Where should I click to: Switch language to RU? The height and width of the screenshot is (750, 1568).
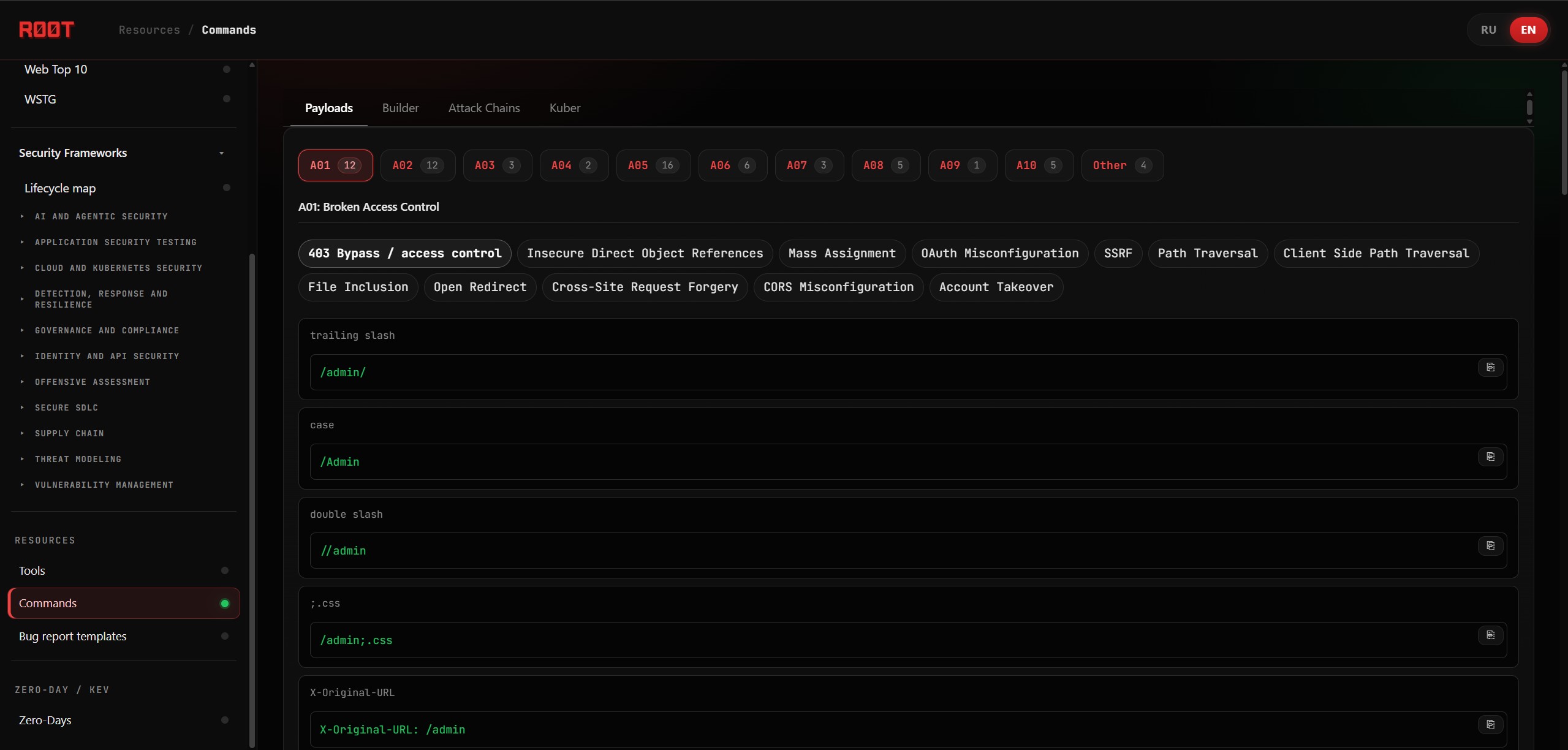coord(1488,30)
